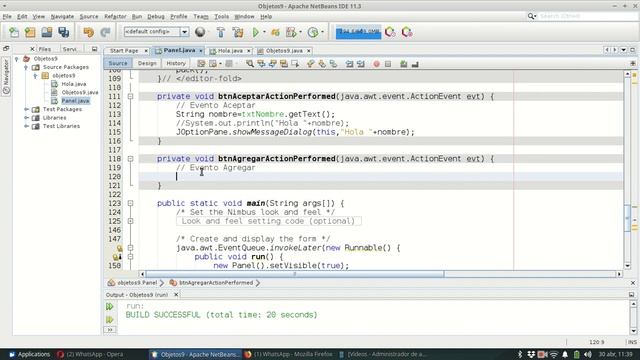Switch to the Design view
Viewport: 640px width, 360px height.
click(147, 64)
